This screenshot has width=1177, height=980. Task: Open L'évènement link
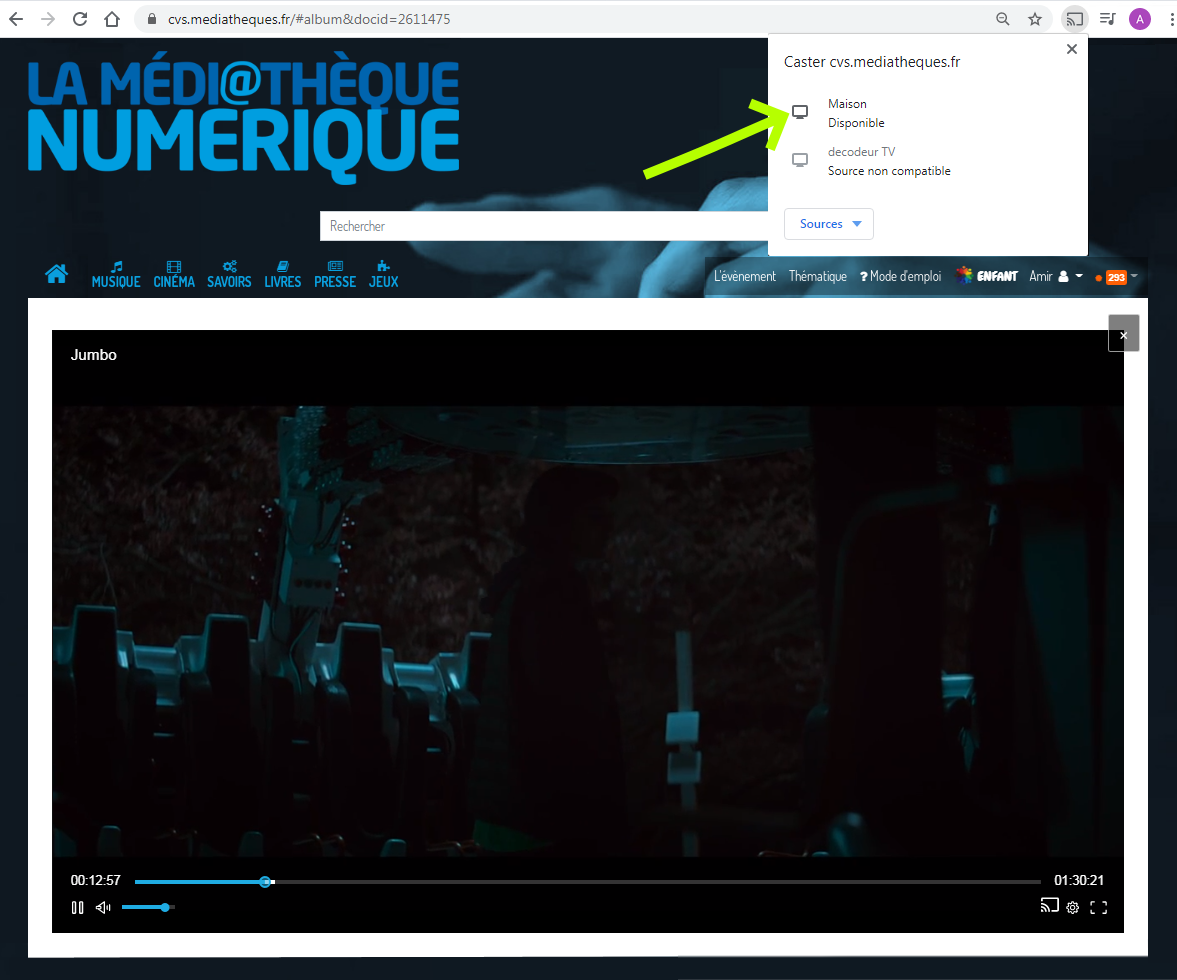point(745,276)
